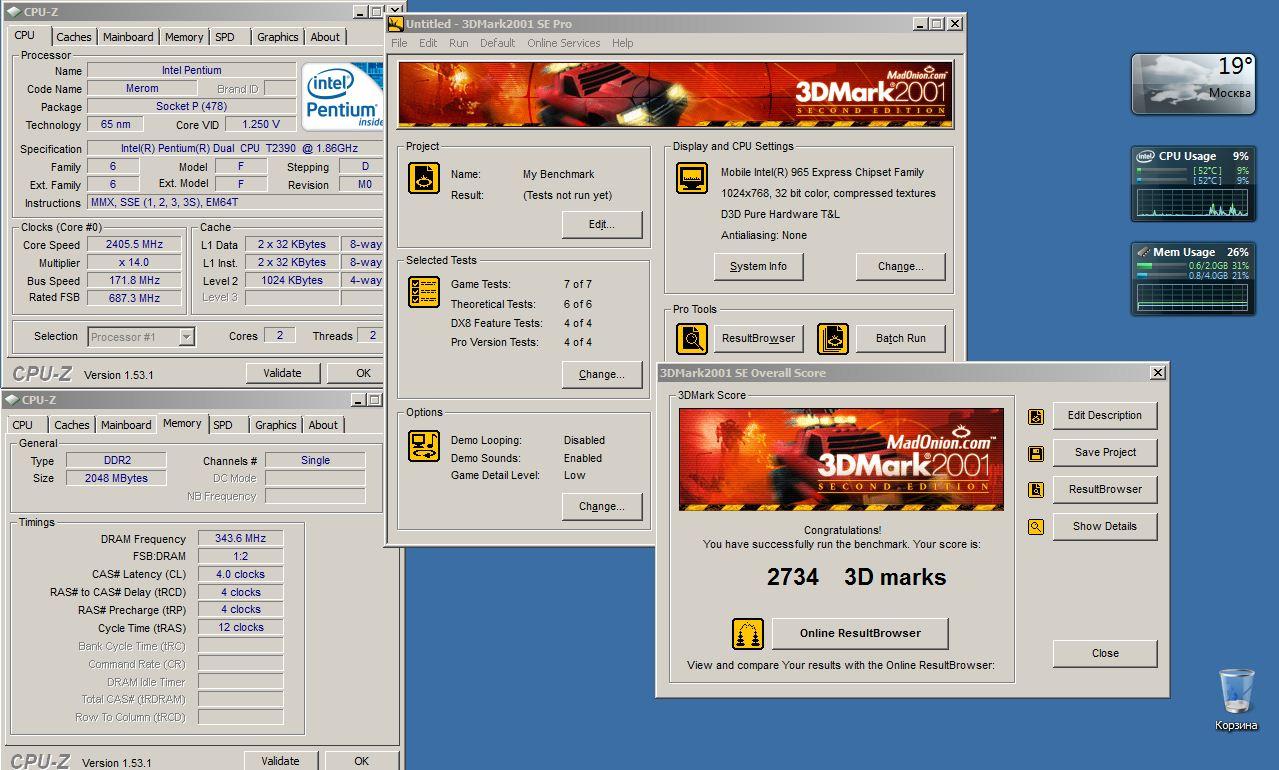Open the Run menu in 3DMark2001

459,43
